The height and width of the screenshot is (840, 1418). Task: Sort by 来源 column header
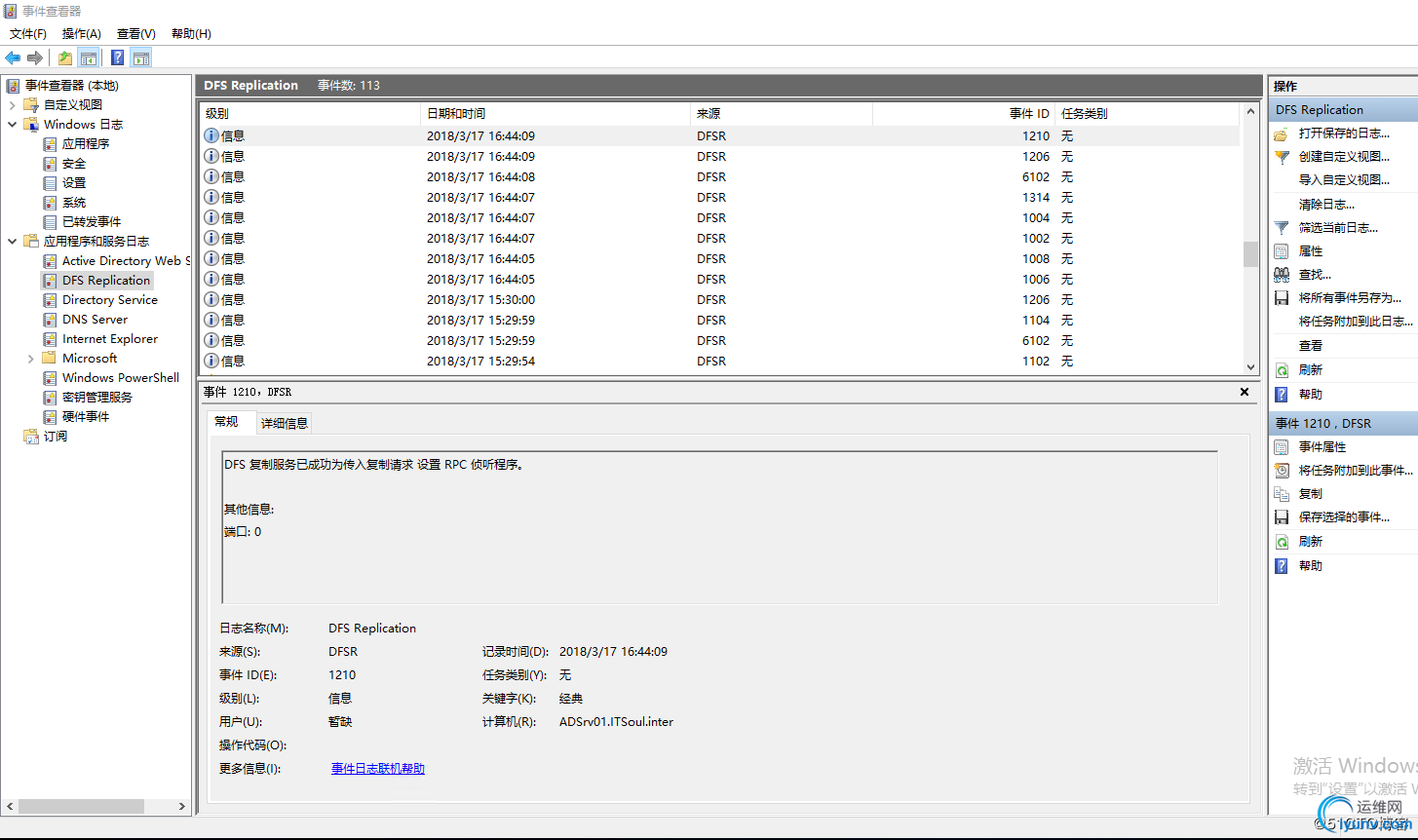tap(782, 114)
